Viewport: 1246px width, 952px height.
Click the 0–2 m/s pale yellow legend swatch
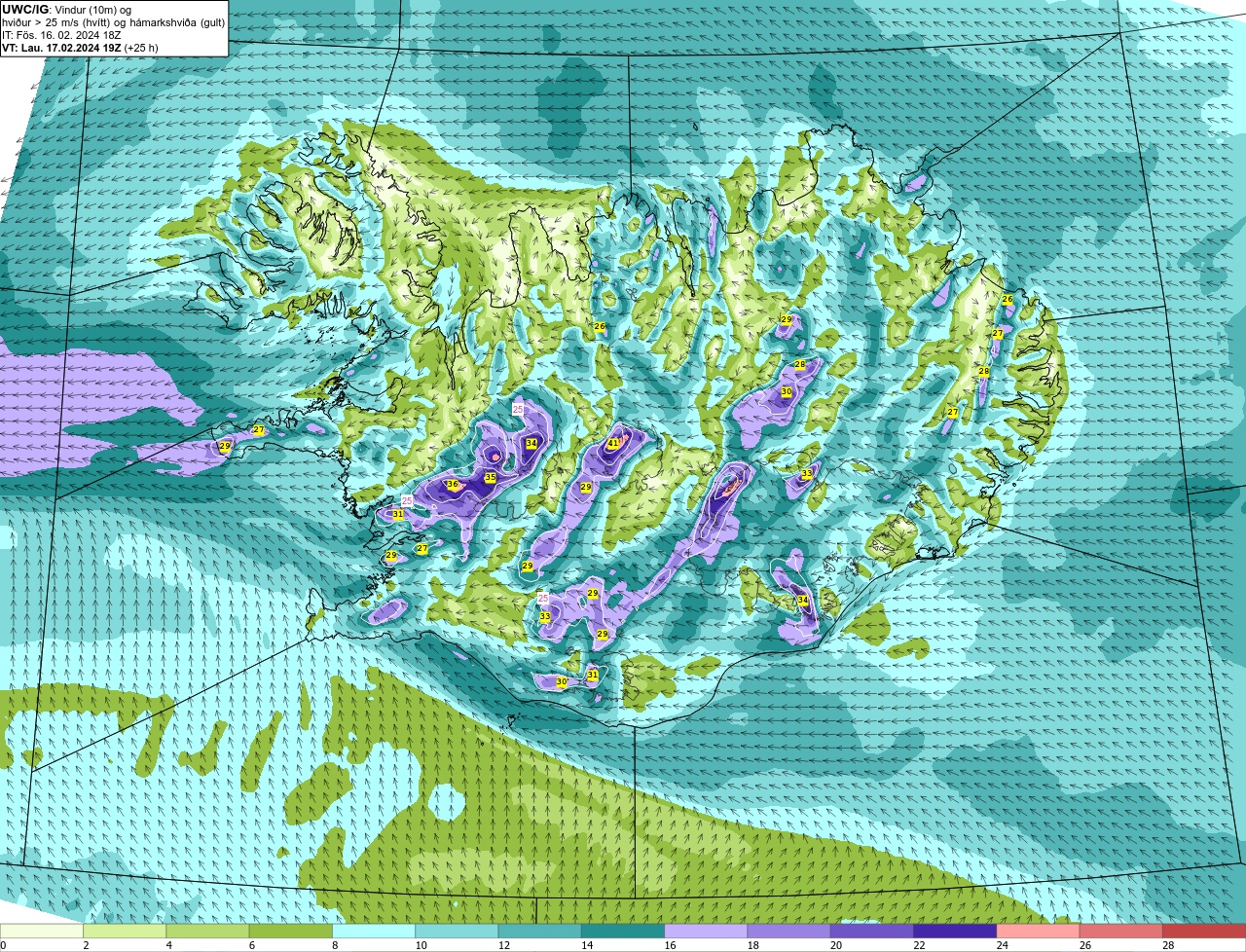coord(42,932)
